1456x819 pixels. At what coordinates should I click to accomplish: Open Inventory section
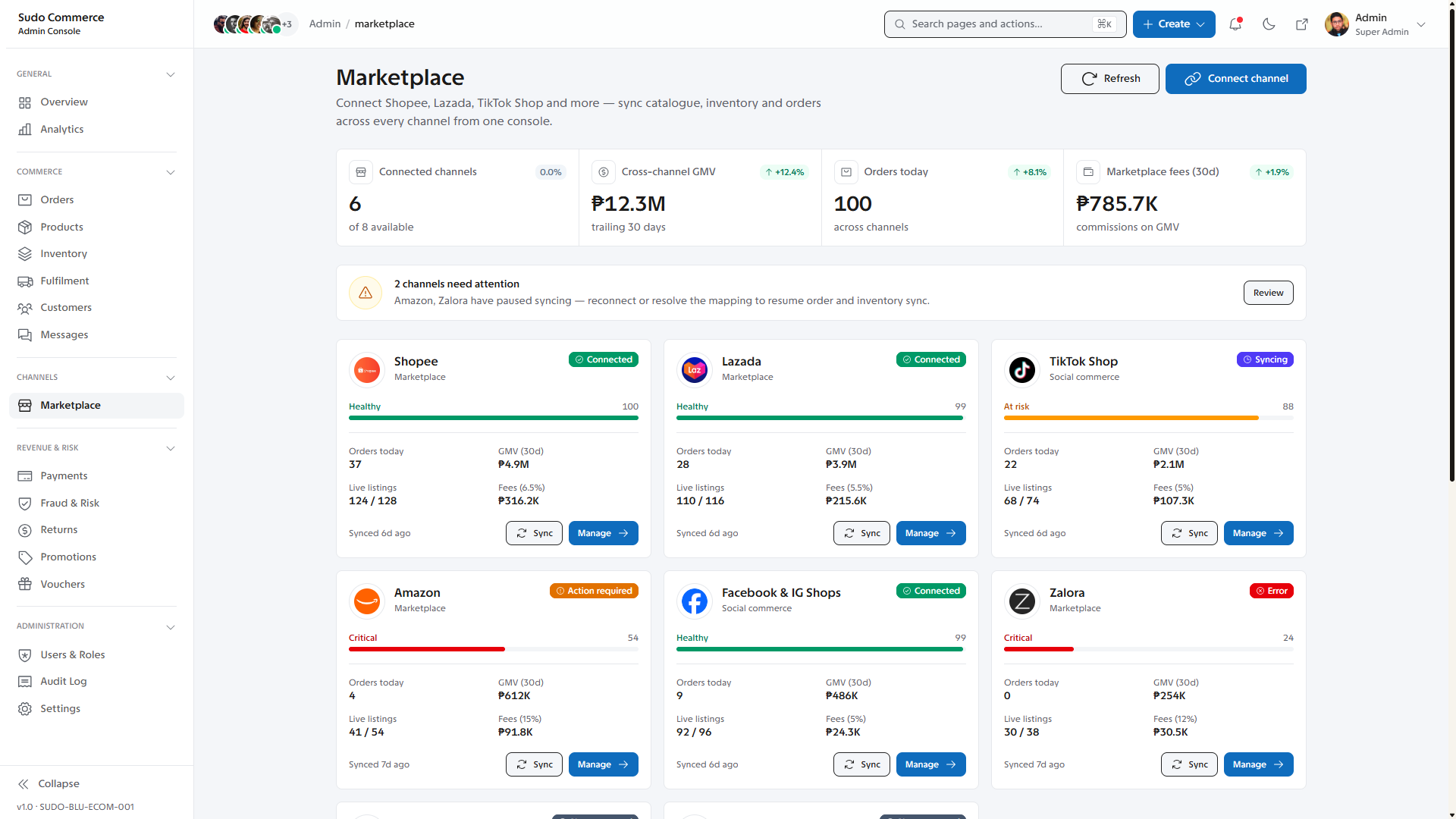tap(96, 254)
